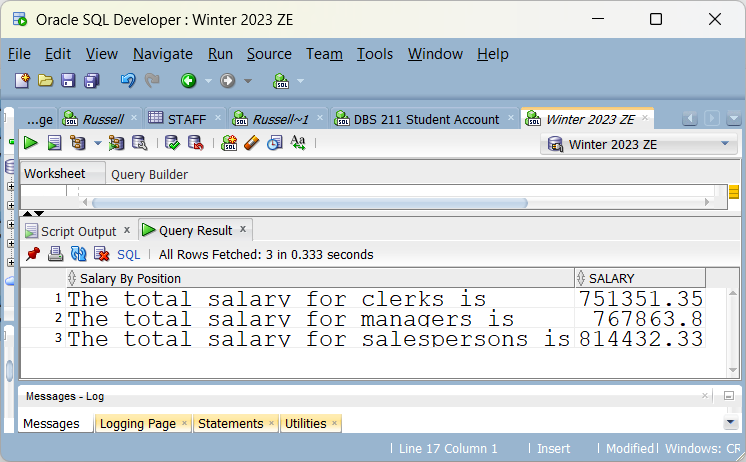Expand the tab list dropdown arrow
The height and width of the screenshot is (462, 746).
tap(734, 119)
